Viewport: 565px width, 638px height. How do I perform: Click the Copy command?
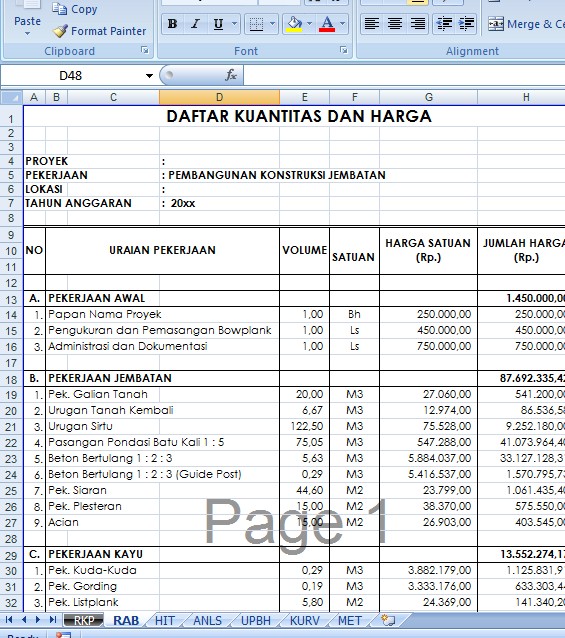click(75, 9)
